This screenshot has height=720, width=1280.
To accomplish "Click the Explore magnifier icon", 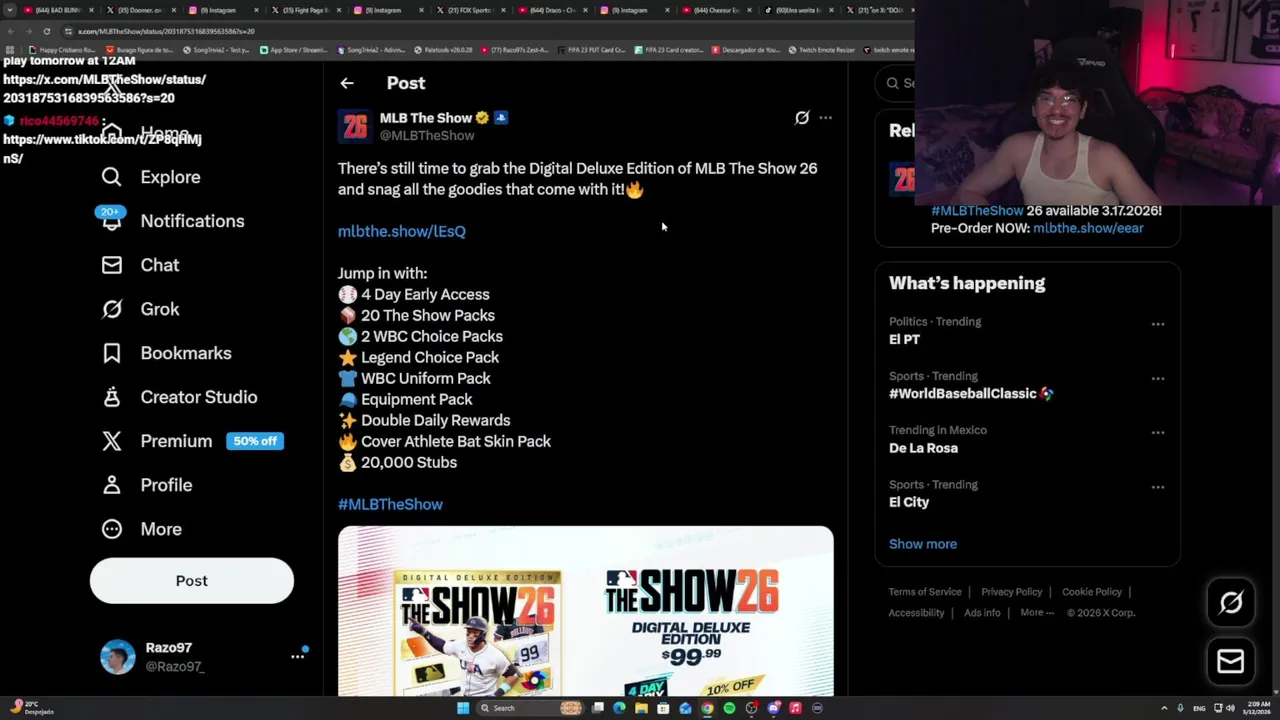I will click(x=111, y=177).
